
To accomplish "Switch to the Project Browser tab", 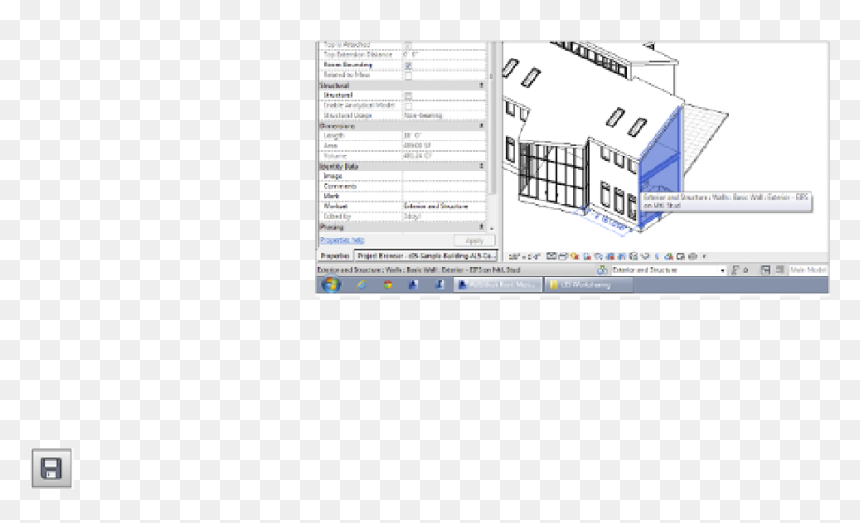I will pos(426,255).
